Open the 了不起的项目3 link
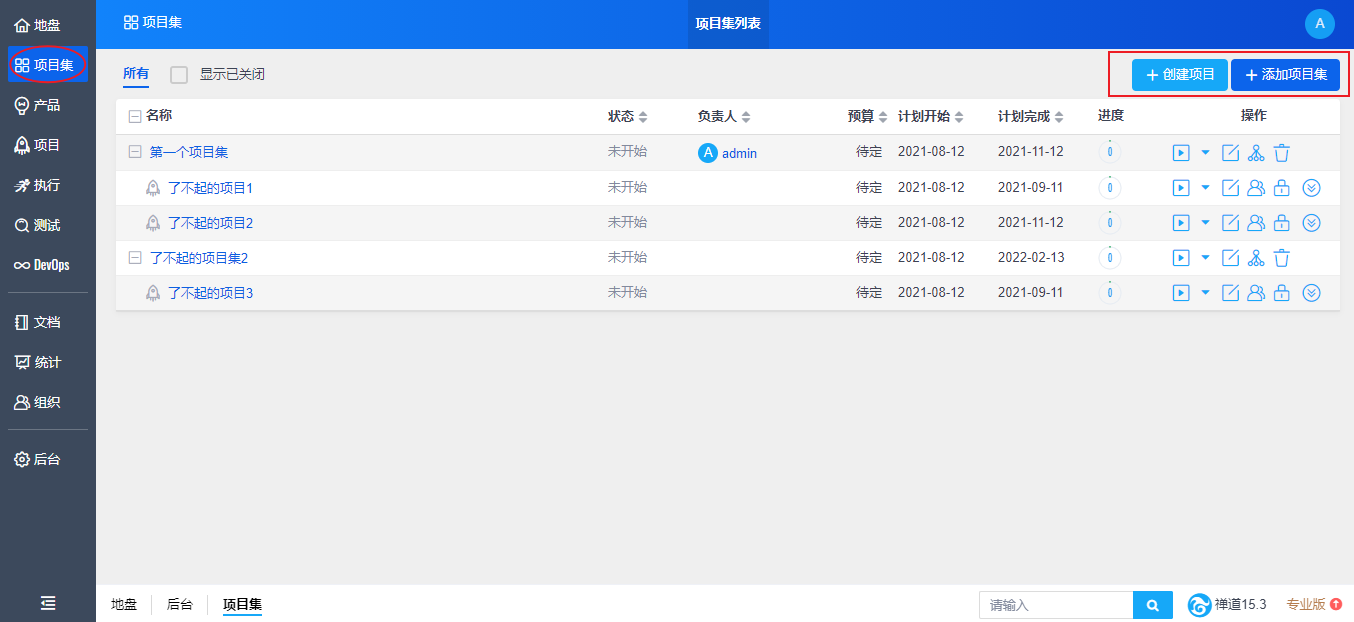1354x622 pixels. (x=210, y=293)
